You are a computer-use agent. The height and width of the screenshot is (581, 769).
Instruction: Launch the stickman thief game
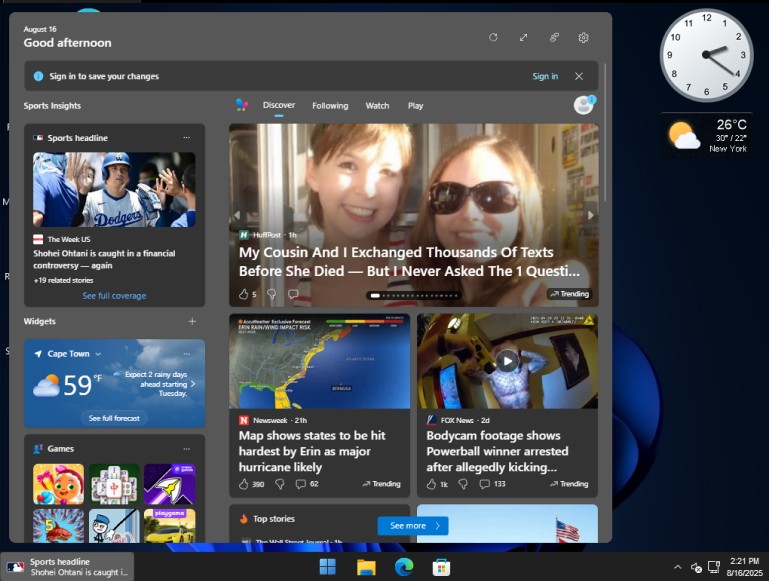[x=114, y=526]
